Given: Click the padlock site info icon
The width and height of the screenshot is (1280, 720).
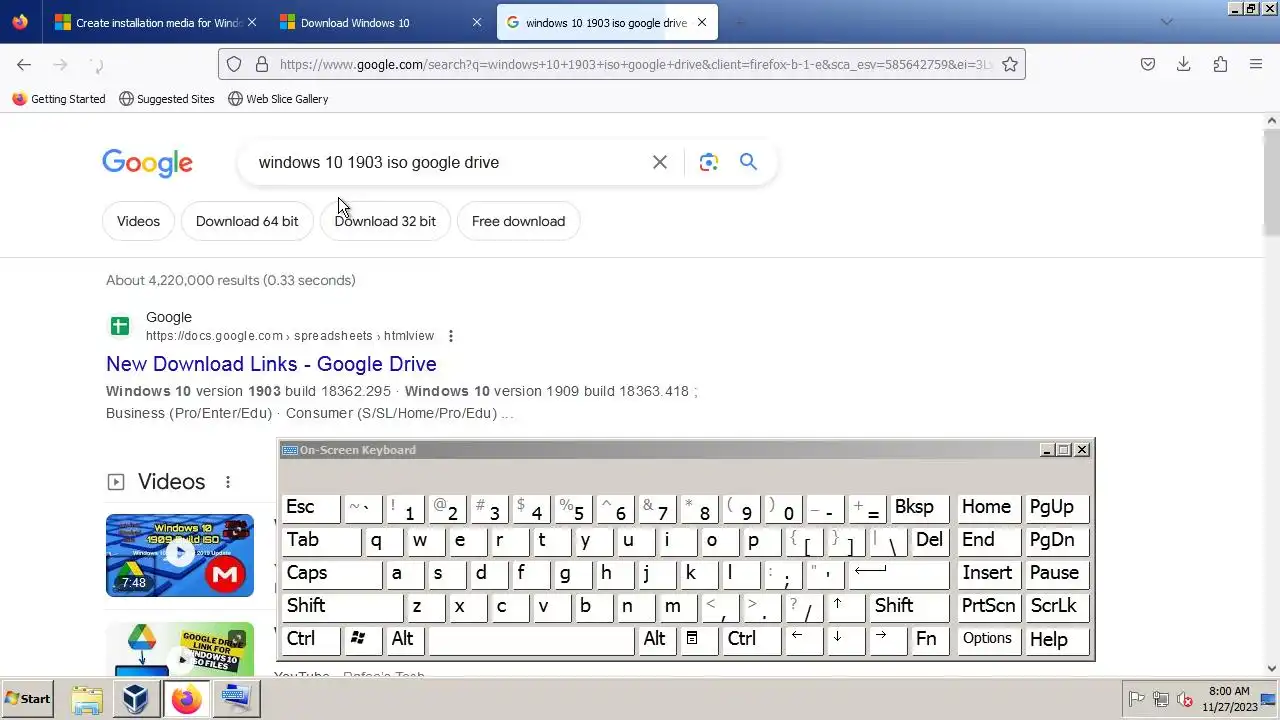Looking at the screenshot, I should (262, 64).
